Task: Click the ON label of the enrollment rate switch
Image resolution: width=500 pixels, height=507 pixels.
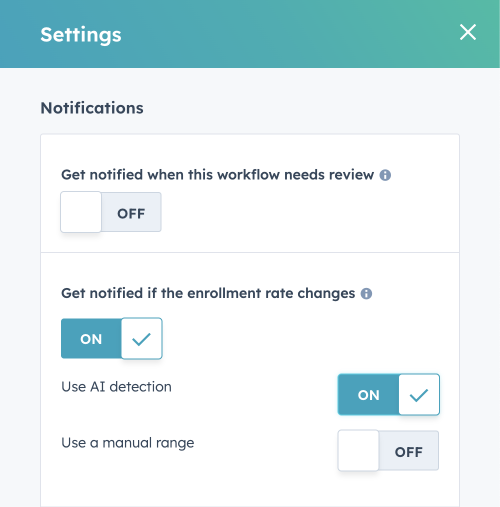Action: pyautogui.click(x=91, y=339)
